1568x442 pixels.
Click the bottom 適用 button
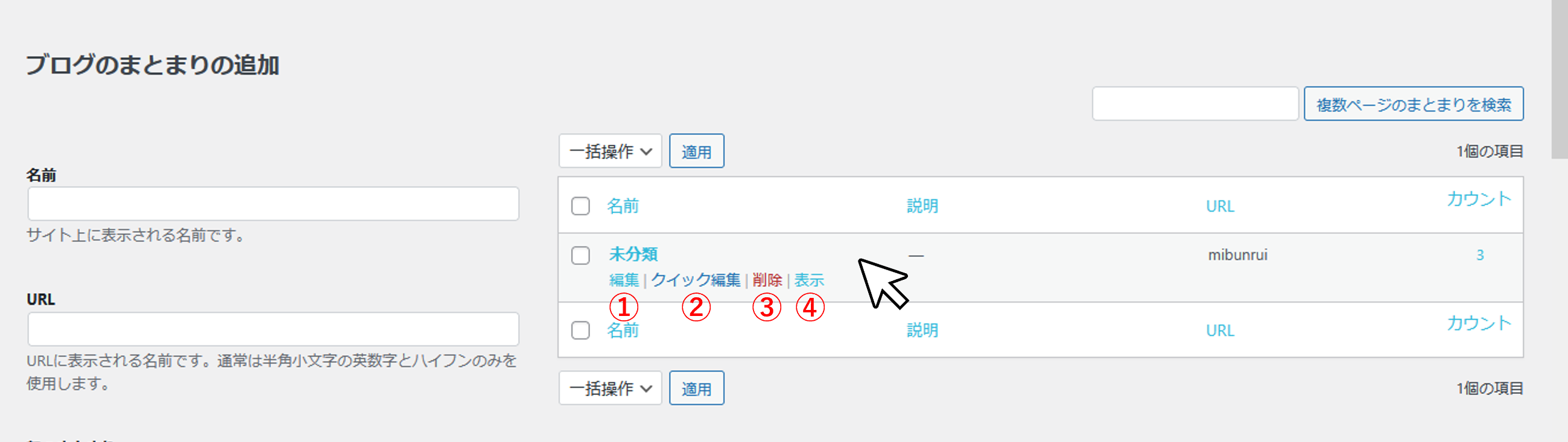coord(696,388)
